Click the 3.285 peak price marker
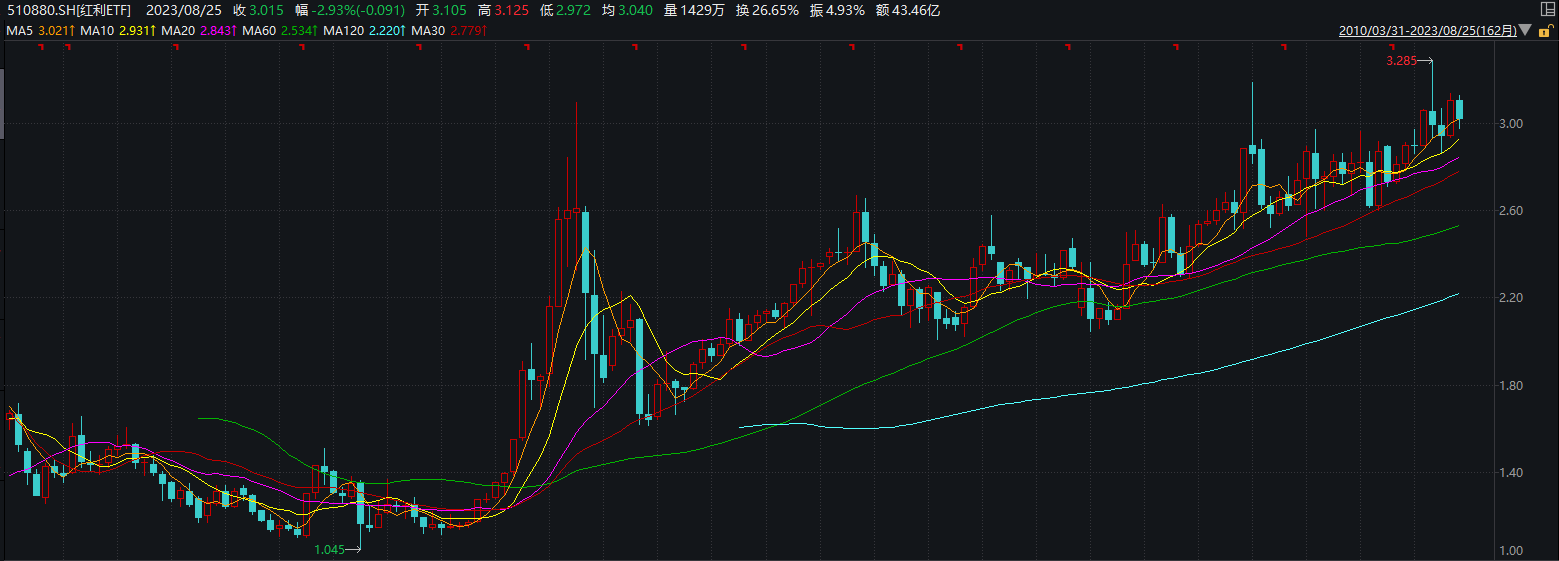Screen dimensions: 1559x561 click(1401, 61)
